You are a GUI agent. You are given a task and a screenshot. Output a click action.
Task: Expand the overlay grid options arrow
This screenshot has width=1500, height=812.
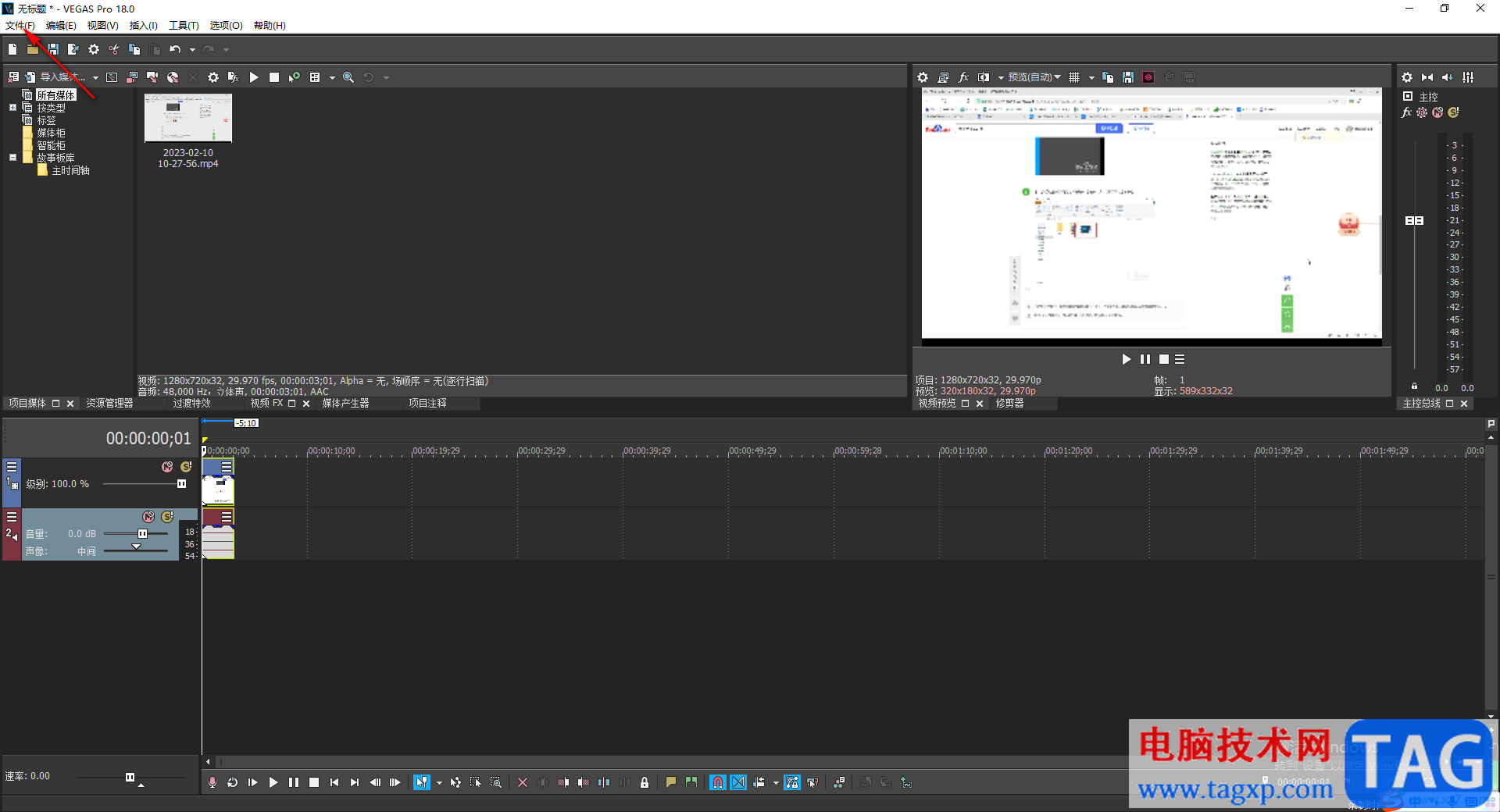1091,77
